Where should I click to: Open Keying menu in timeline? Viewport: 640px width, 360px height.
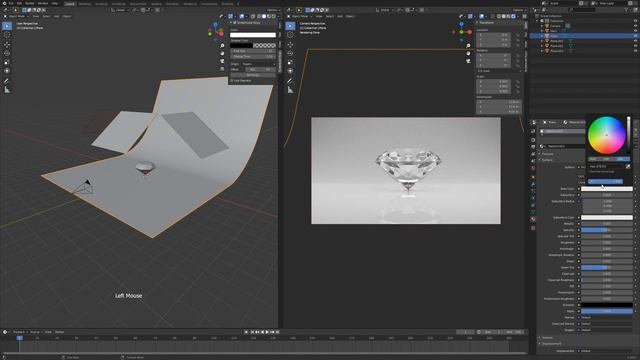click(35, 332)
